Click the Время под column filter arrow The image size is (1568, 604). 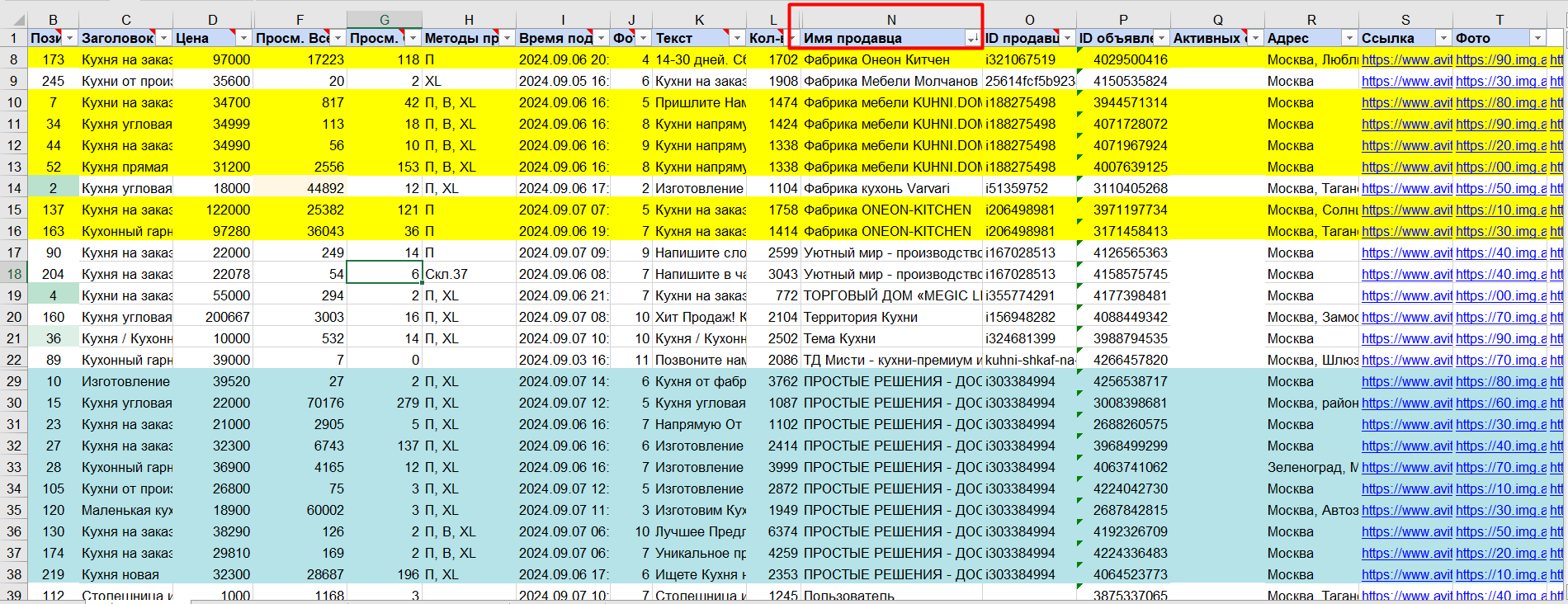point(602,38)
